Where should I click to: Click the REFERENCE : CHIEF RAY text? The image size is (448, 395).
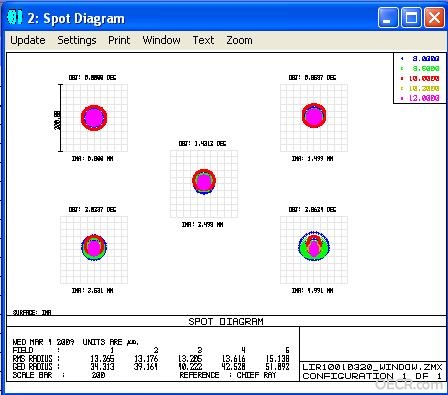pyautogui.click(x=228, y=375)
